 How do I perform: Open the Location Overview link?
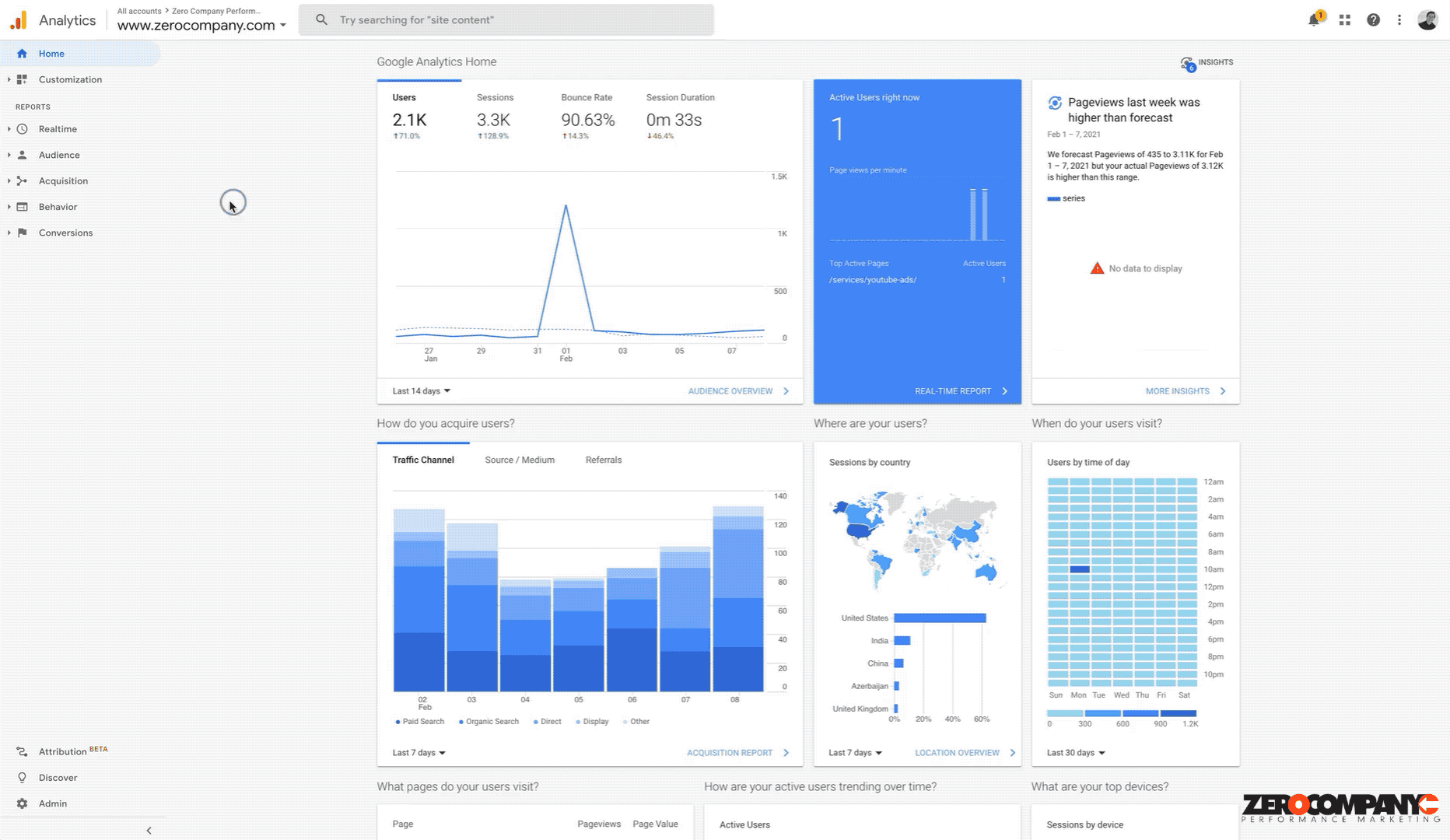tap(965, 753)
